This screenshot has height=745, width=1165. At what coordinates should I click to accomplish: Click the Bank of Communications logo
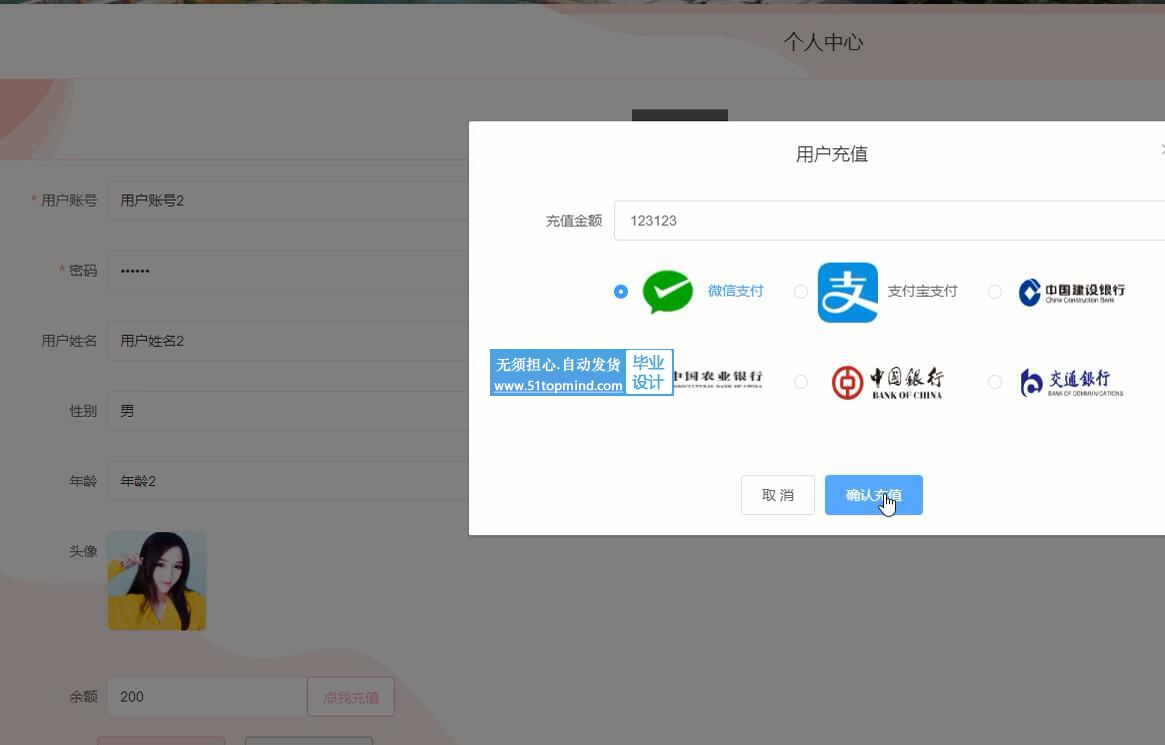click(x=1071, y=383)
